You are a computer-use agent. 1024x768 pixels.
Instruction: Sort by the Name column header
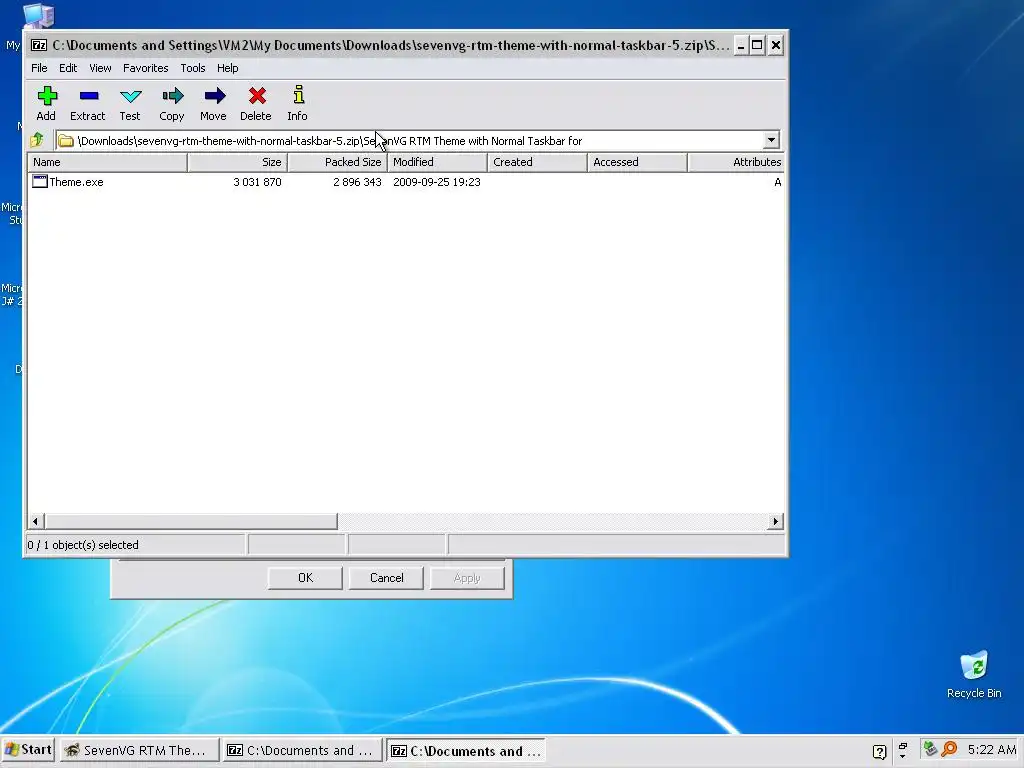[x=108, y=162]
